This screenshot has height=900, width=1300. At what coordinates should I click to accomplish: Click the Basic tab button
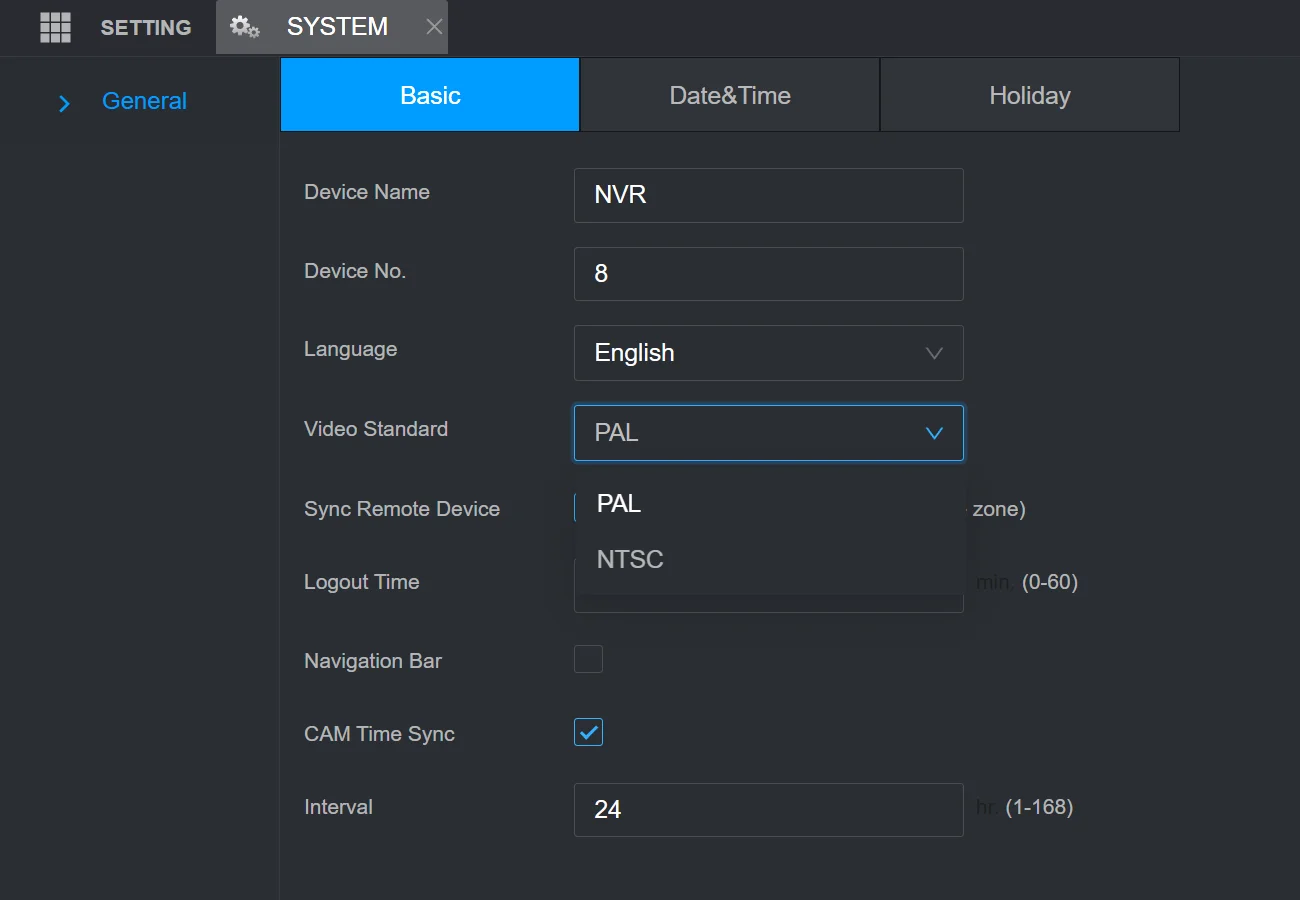pos(430,94)
